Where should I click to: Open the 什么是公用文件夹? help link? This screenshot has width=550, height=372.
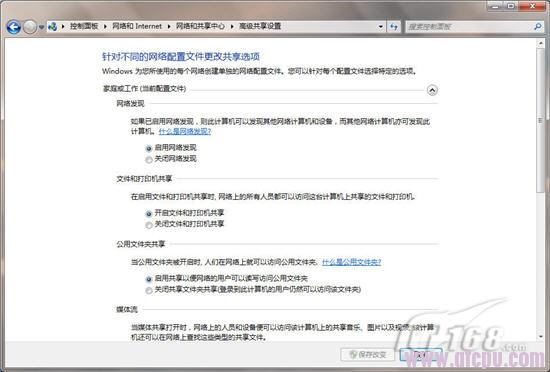click(x=351, y=262)
